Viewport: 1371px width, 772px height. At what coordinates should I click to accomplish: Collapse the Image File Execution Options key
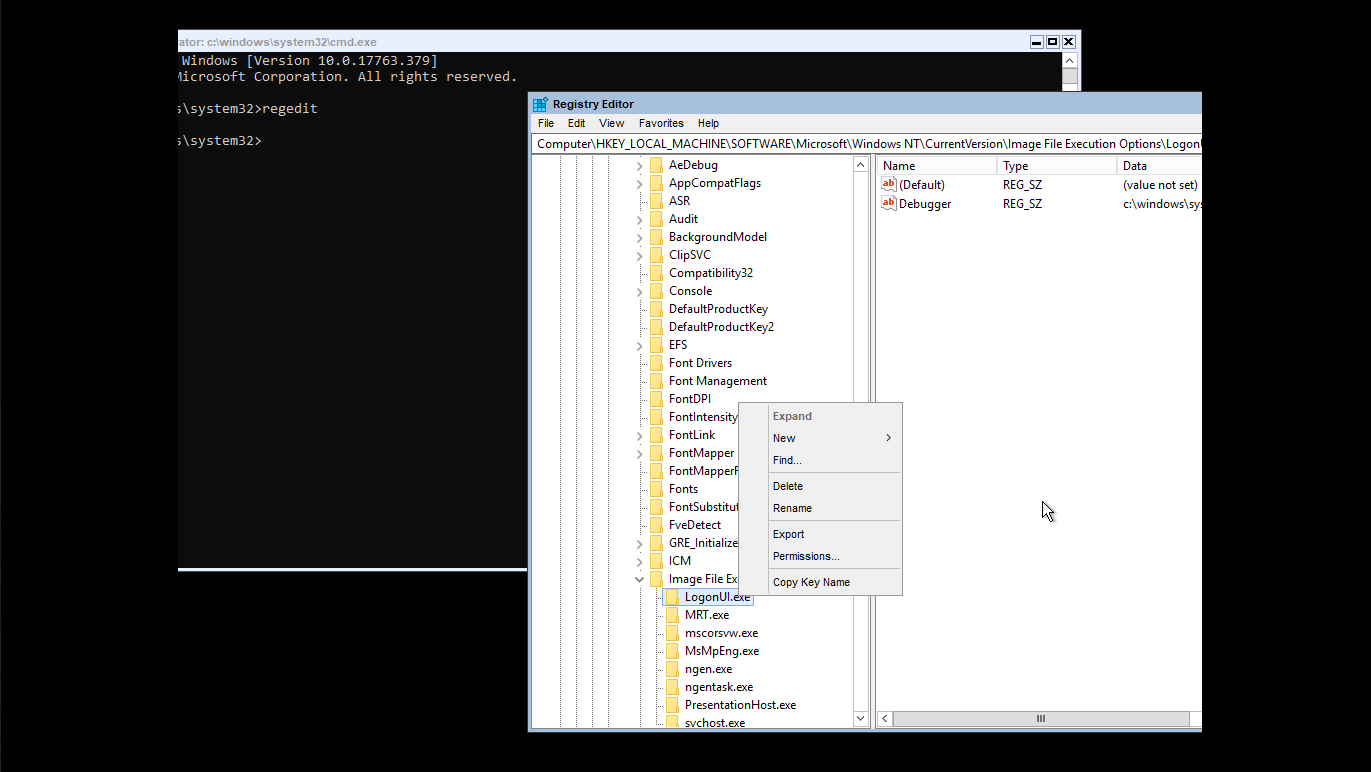640,579
